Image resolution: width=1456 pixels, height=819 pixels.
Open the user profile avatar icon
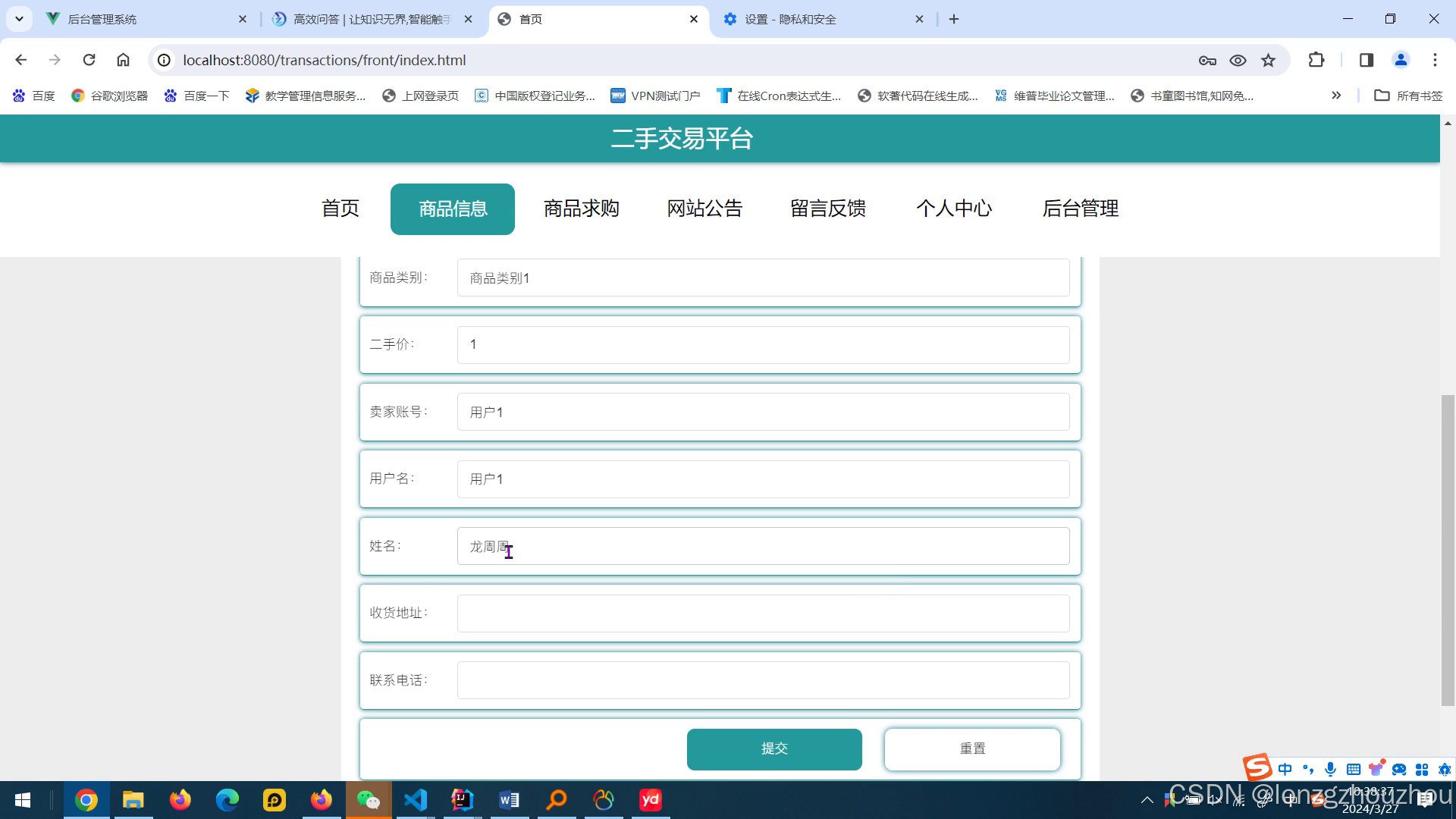1401,60
